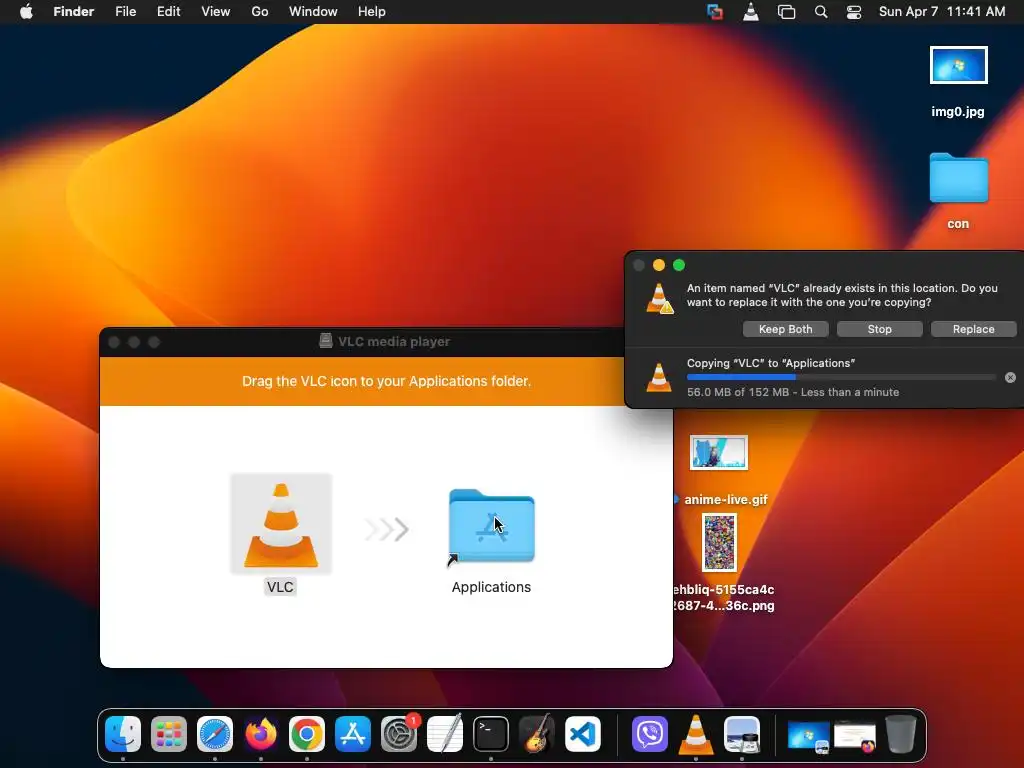Screen dimensions: 1024x768
Task: Click the copy progress bar
Action: pyautogui.click(x=841, y=377)
